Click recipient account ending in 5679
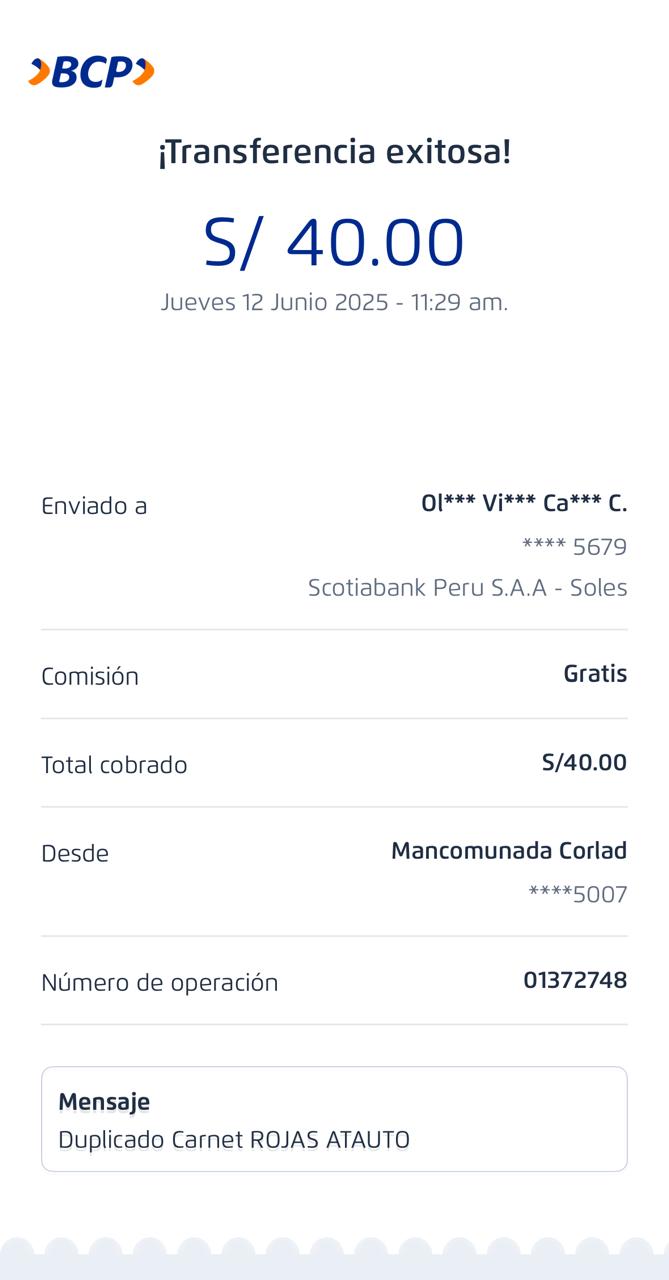Image resolution: width=669 pixels, height=1280 pixels. tap(574, 547)
